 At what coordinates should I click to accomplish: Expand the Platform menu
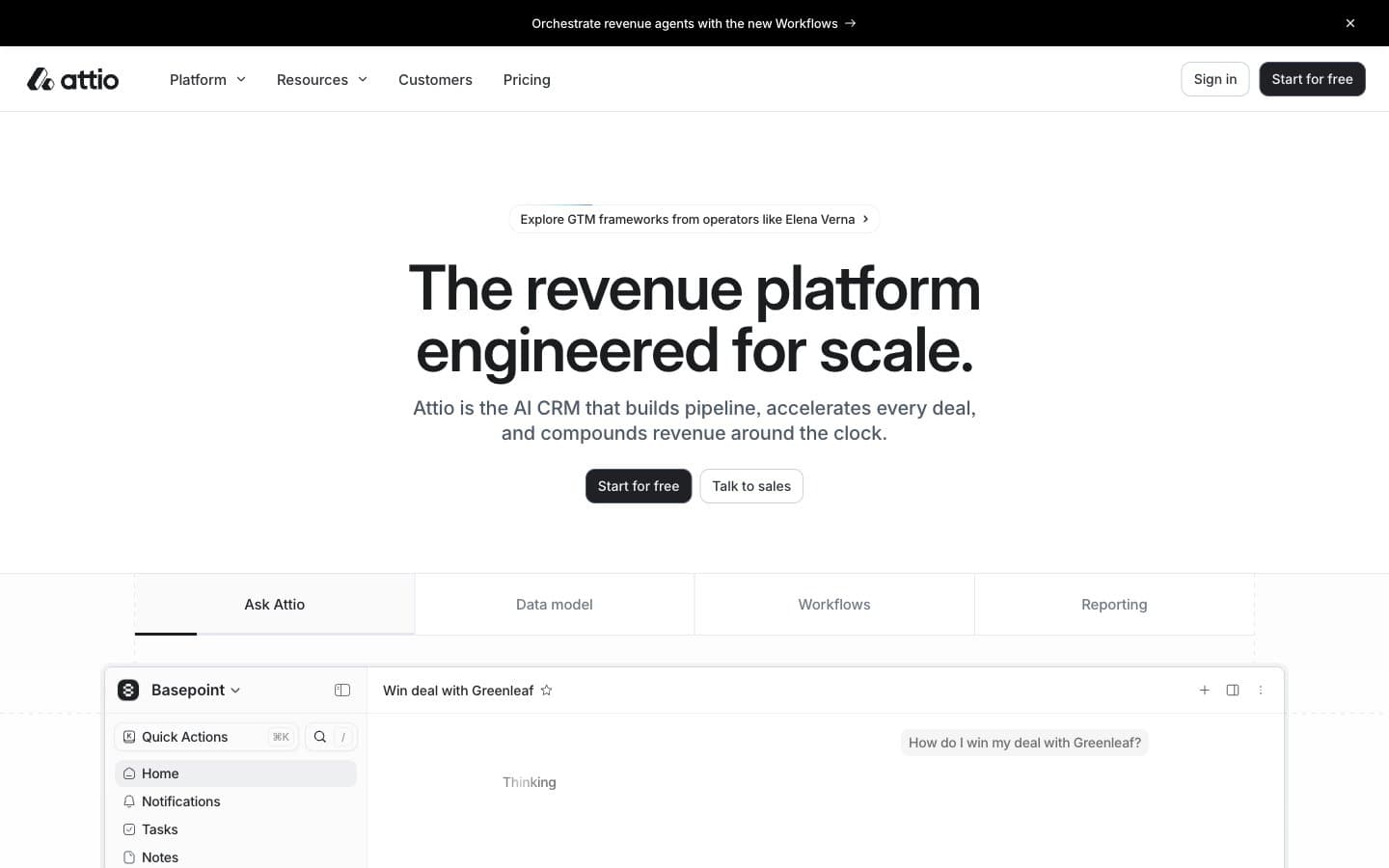(207, 79)
